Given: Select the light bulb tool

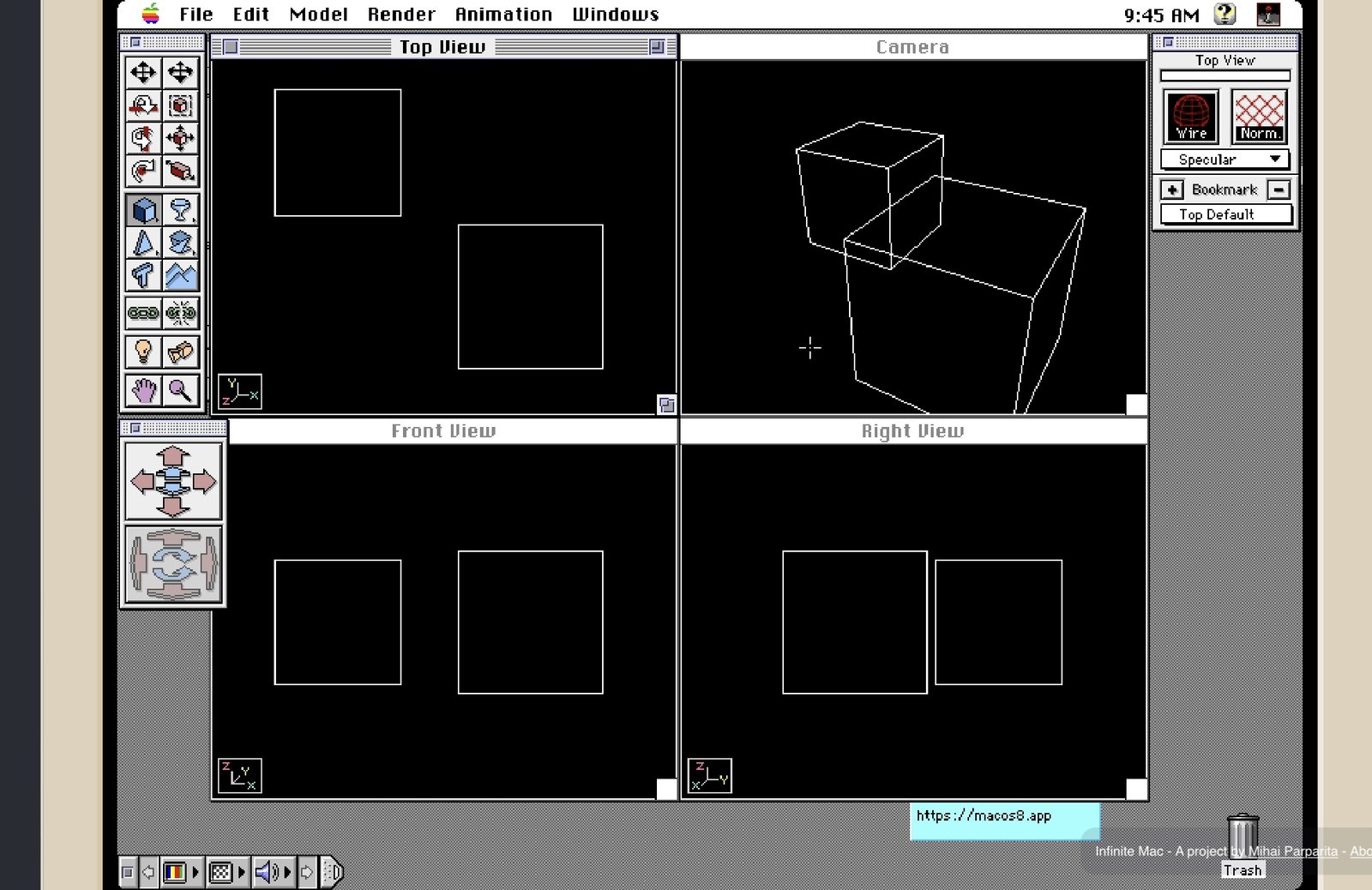Looking at the screenshot, I should 143,352.
